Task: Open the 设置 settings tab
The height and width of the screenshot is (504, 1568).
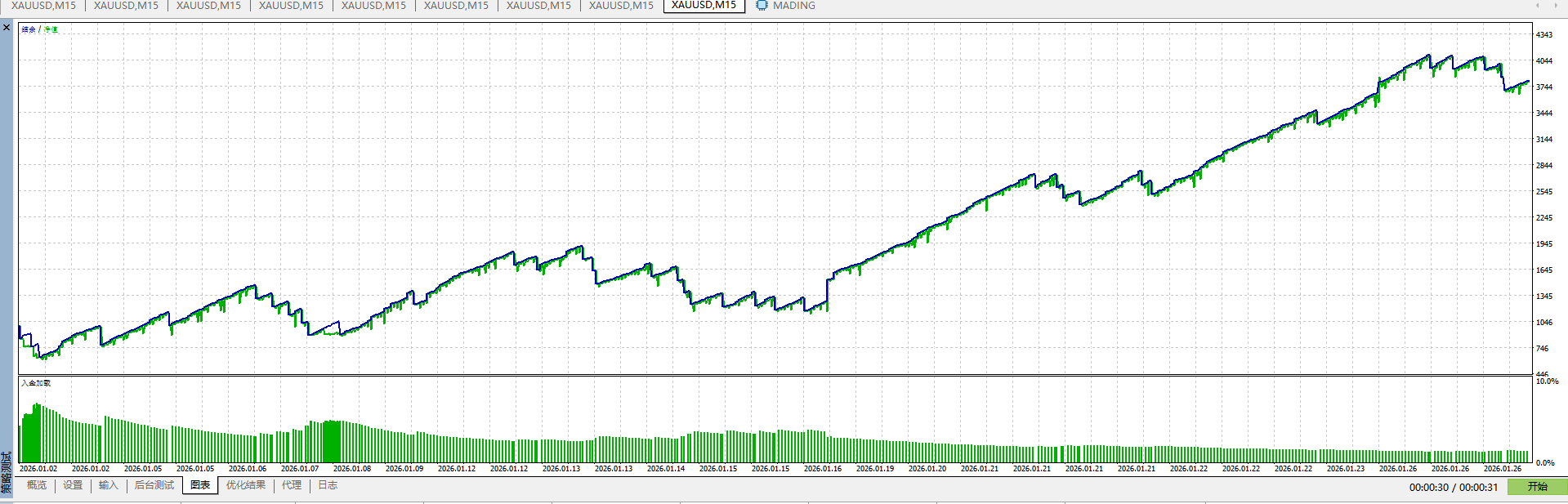Action: [x=73, y=485]
